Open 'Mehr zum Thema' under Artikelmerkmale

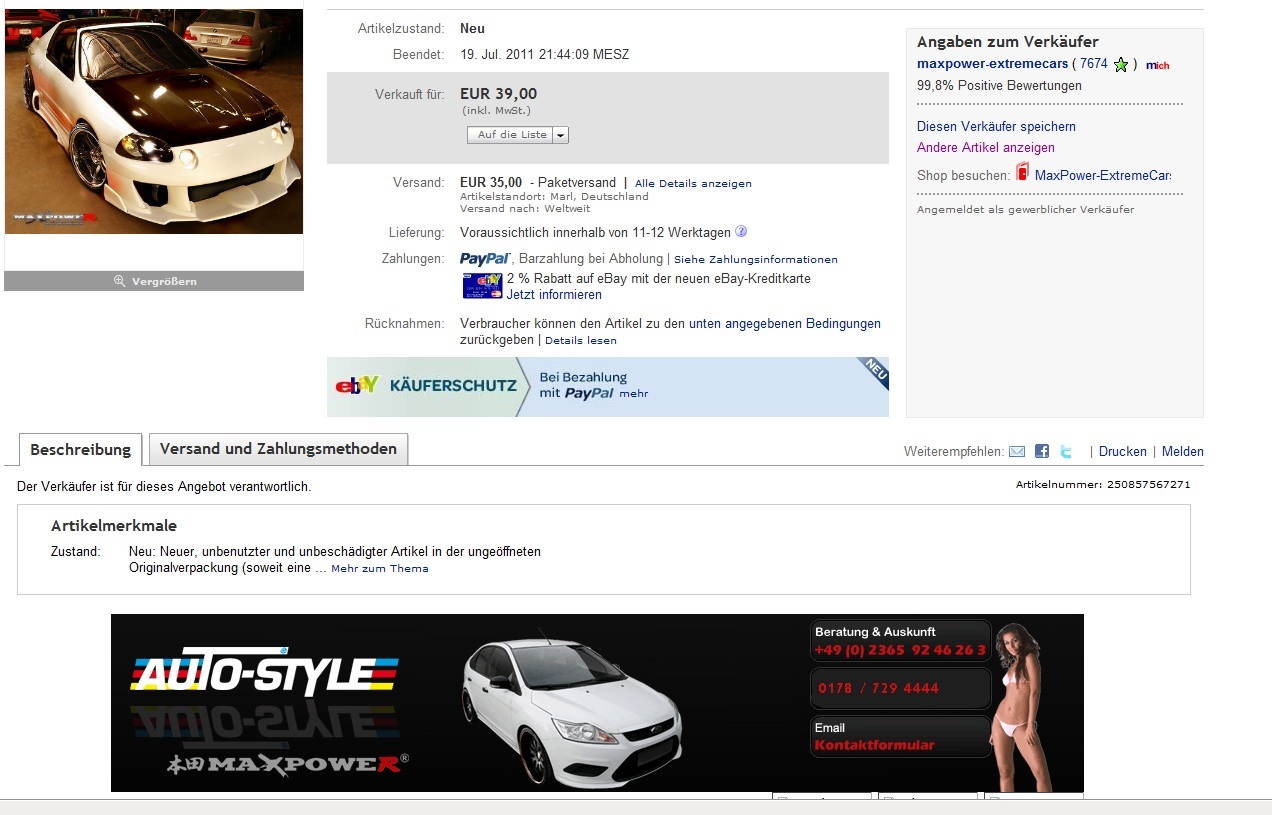pos(380,569)
